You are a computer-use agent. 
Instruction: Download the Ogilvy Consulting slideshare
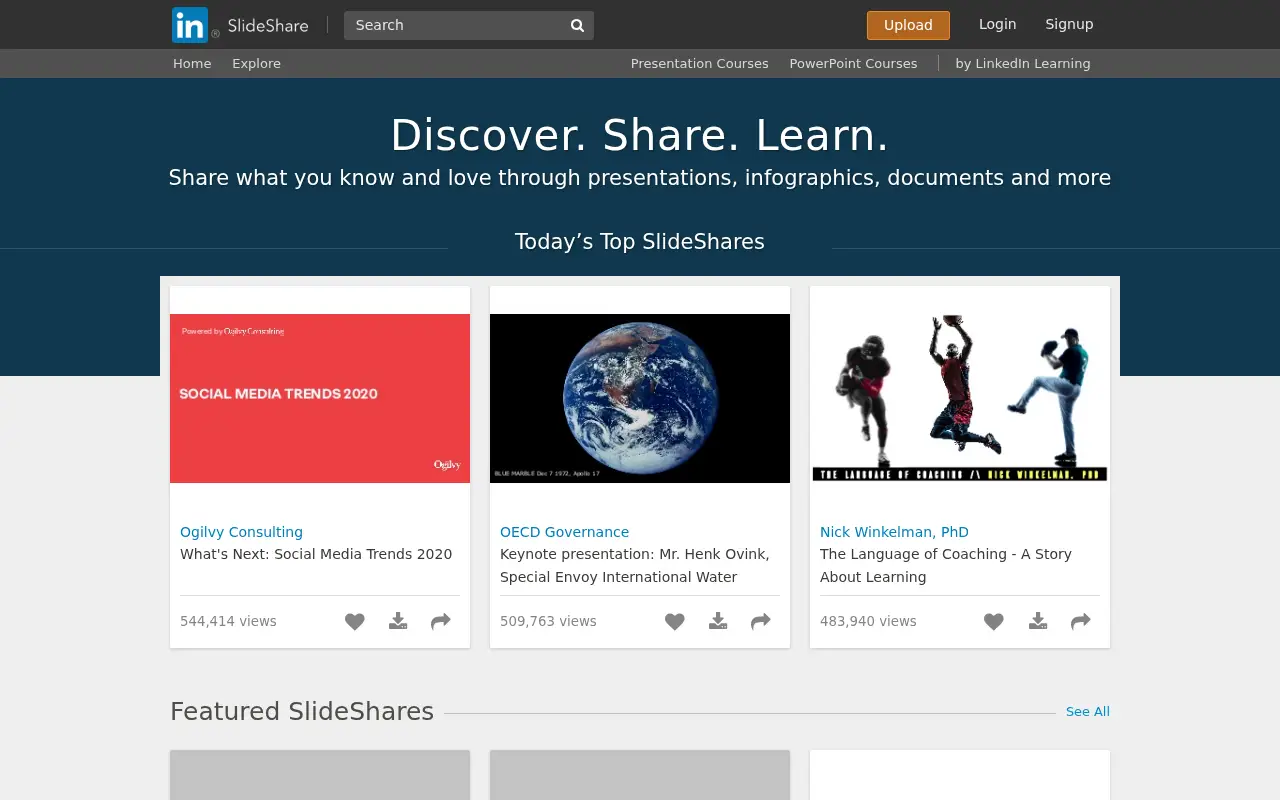[x=398, y=621]
